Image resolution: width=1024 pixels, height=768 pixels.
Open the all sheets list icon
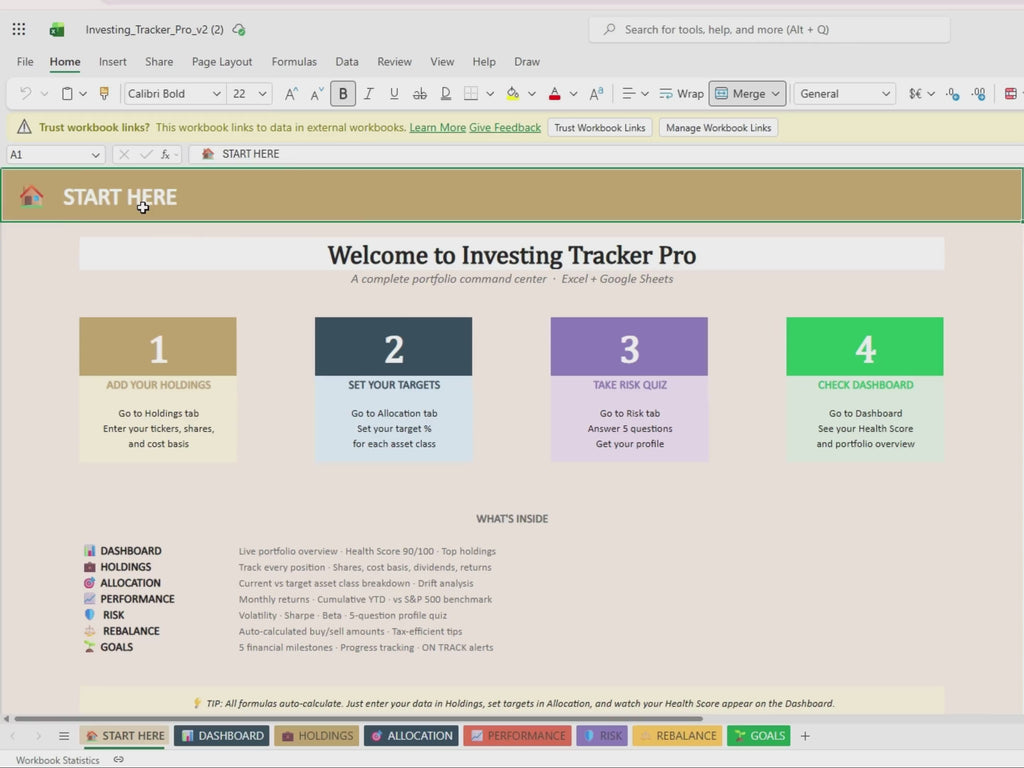(64, 736)
